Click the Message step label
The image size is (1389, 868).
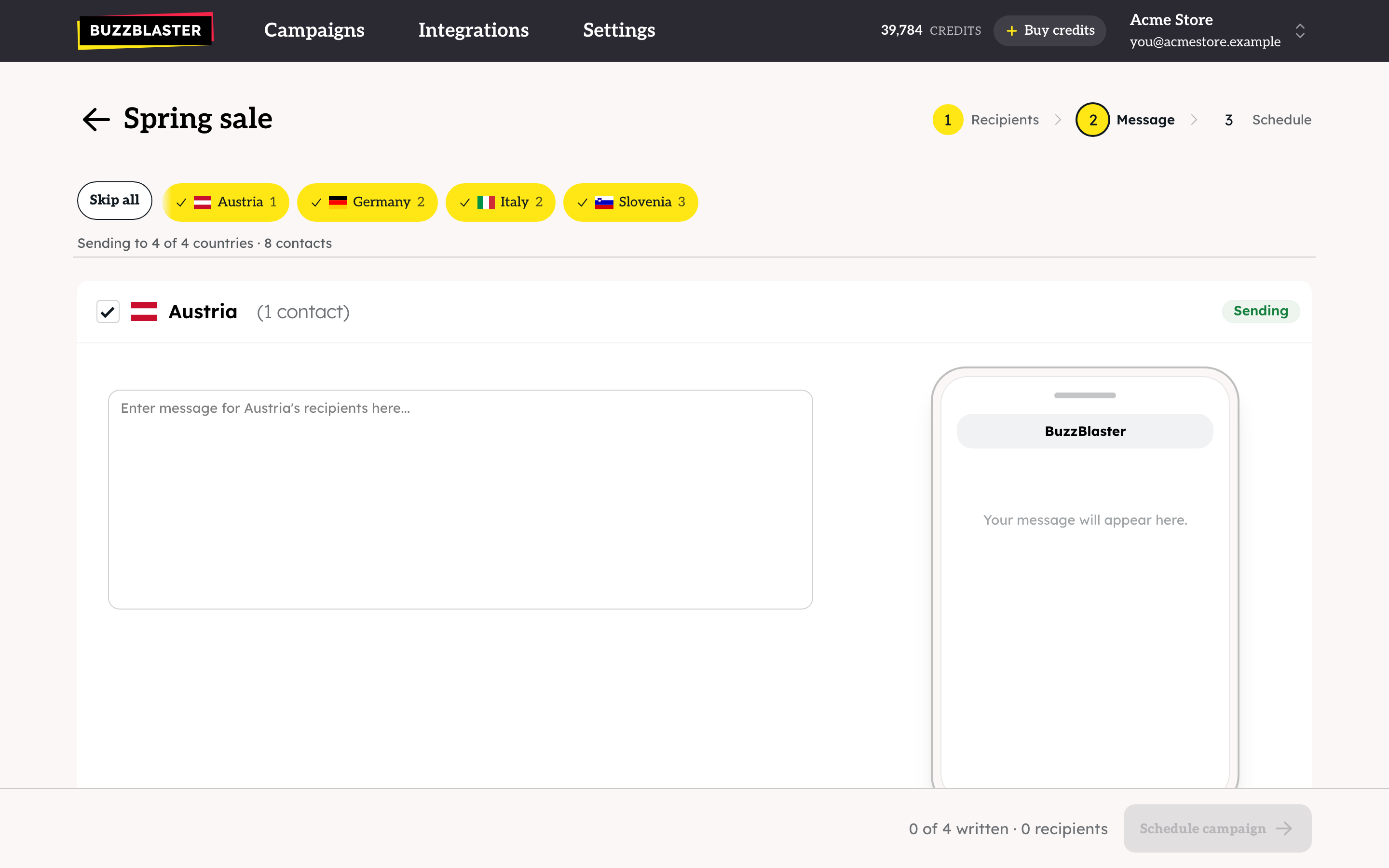[x=1145, y=120]
